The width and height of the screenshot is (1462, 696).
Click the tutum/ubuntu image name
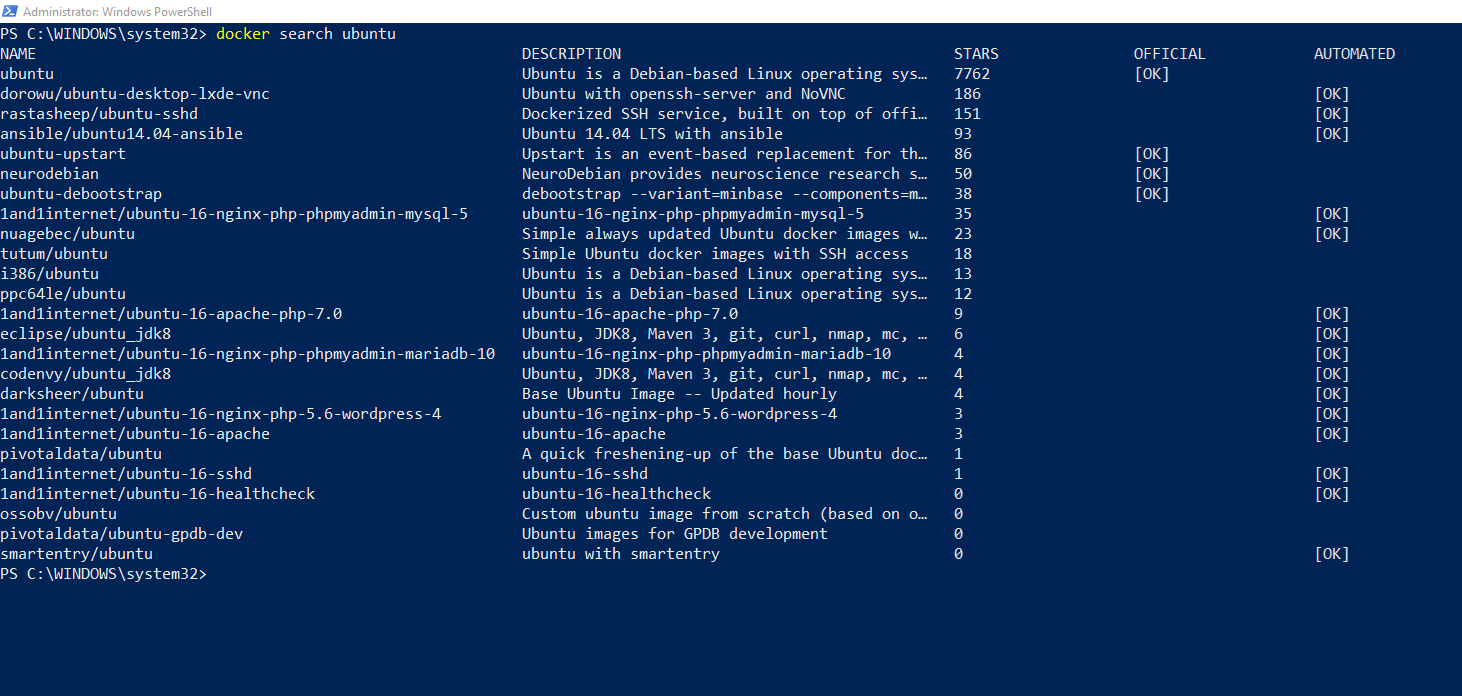coord(54,254)
